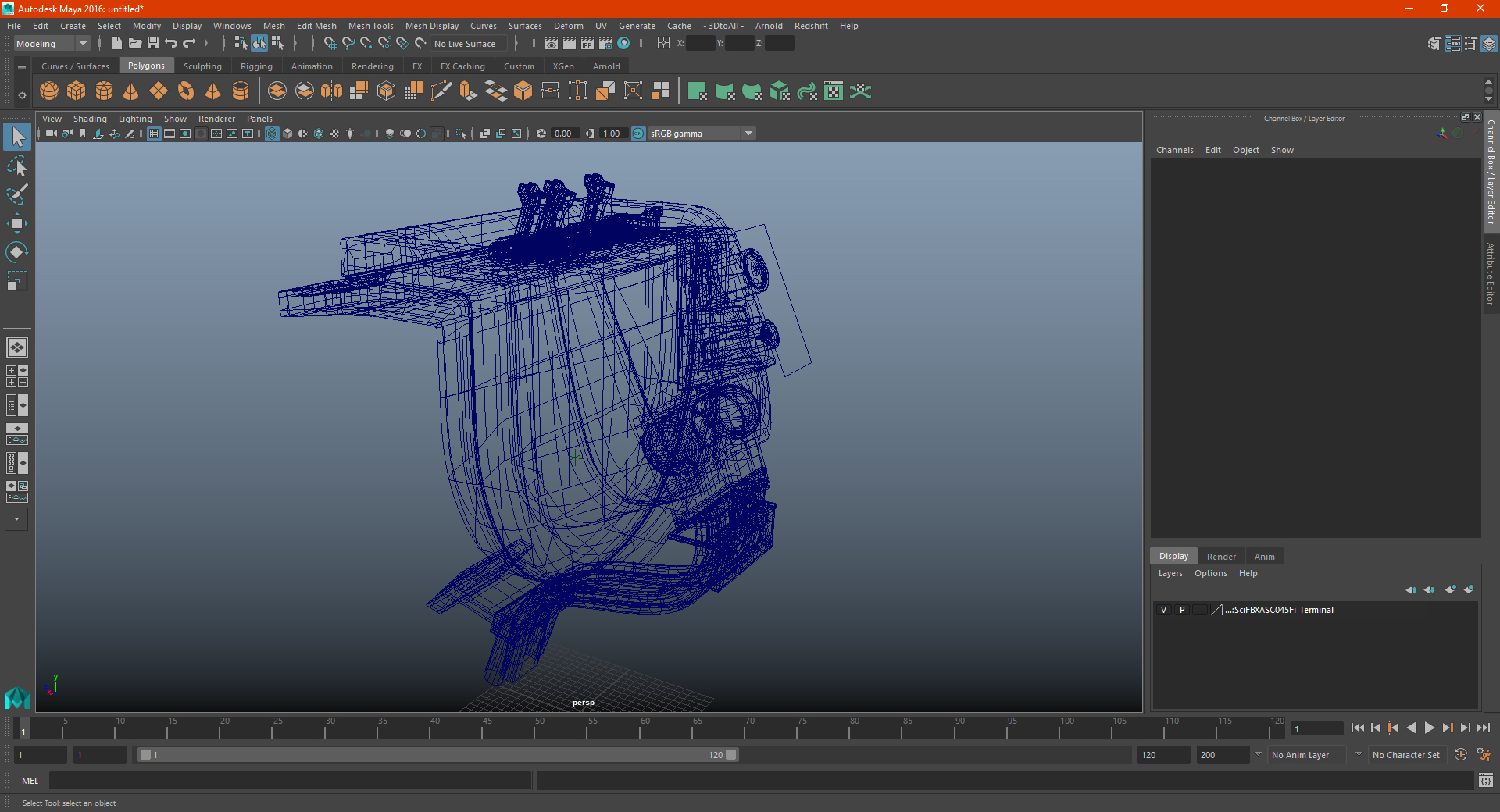Click the Save Scene disk icon
The image size is (1500, 812).
point(153,44)
